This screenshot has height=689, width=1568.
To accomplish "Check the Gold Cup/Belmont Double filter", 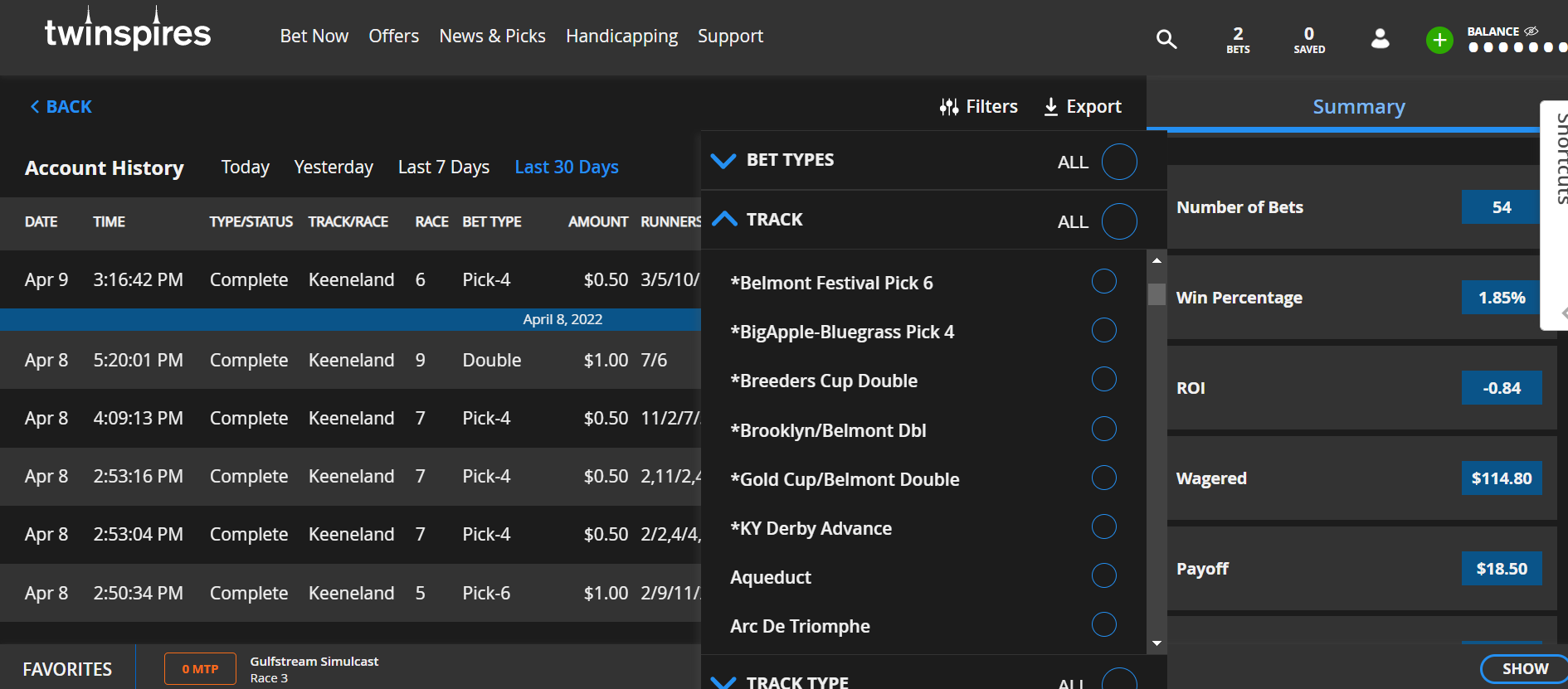I will click(1103, 478).
